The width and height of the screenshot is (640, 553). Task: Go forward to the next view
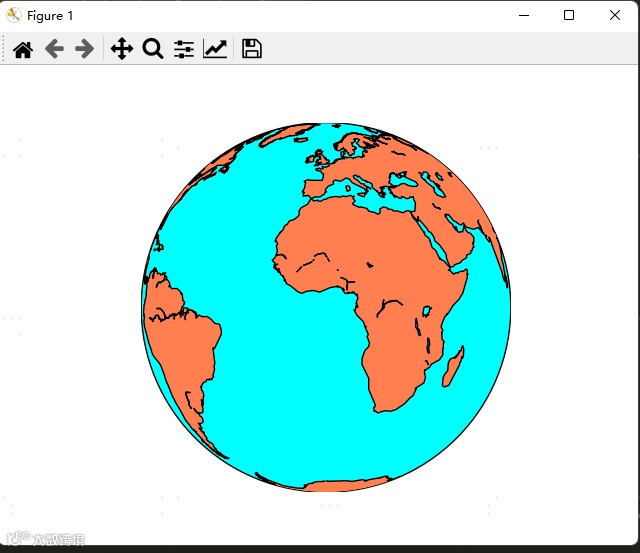[x=84, y=49]
